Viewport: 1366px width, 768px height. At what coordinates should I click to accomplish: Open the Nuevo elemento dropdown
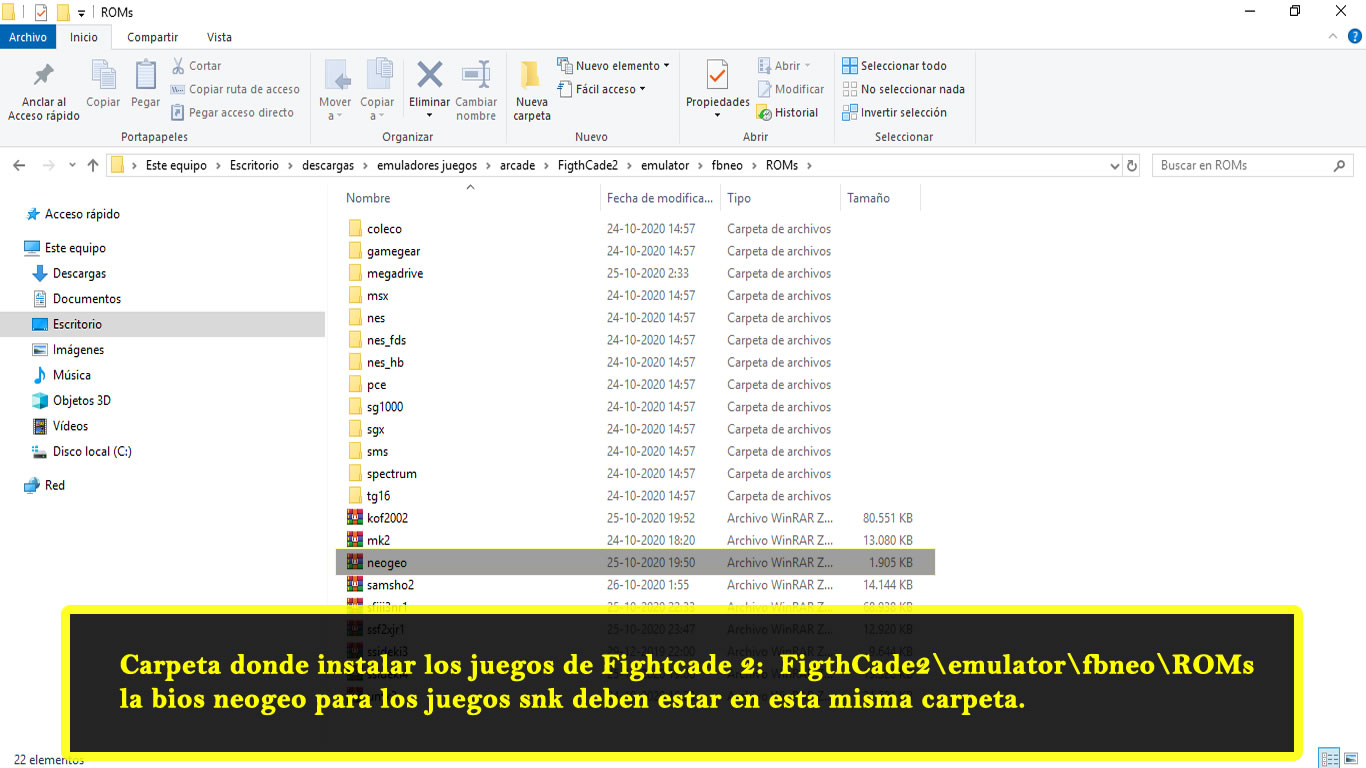click(613, 66)
